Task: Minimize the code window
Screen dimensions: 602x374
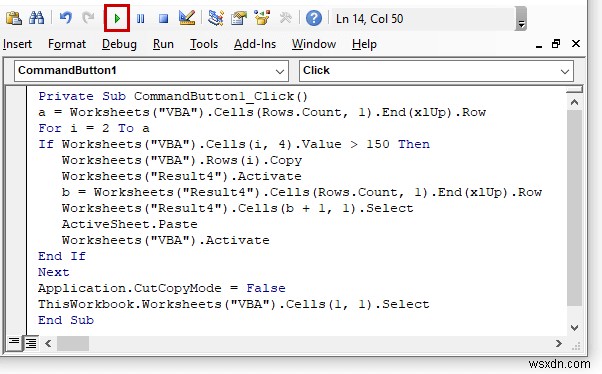Action: (539, 45)
